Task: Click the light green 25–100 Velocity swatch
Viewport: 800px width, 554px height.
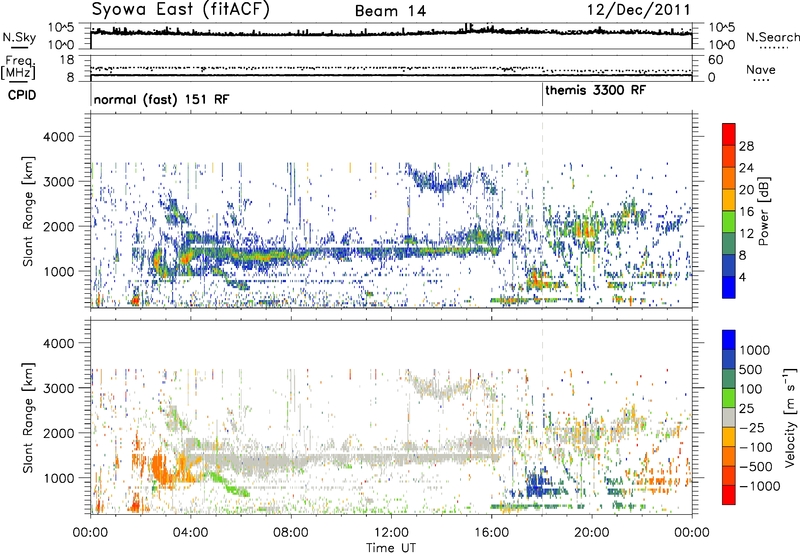Action: [729, 398]
